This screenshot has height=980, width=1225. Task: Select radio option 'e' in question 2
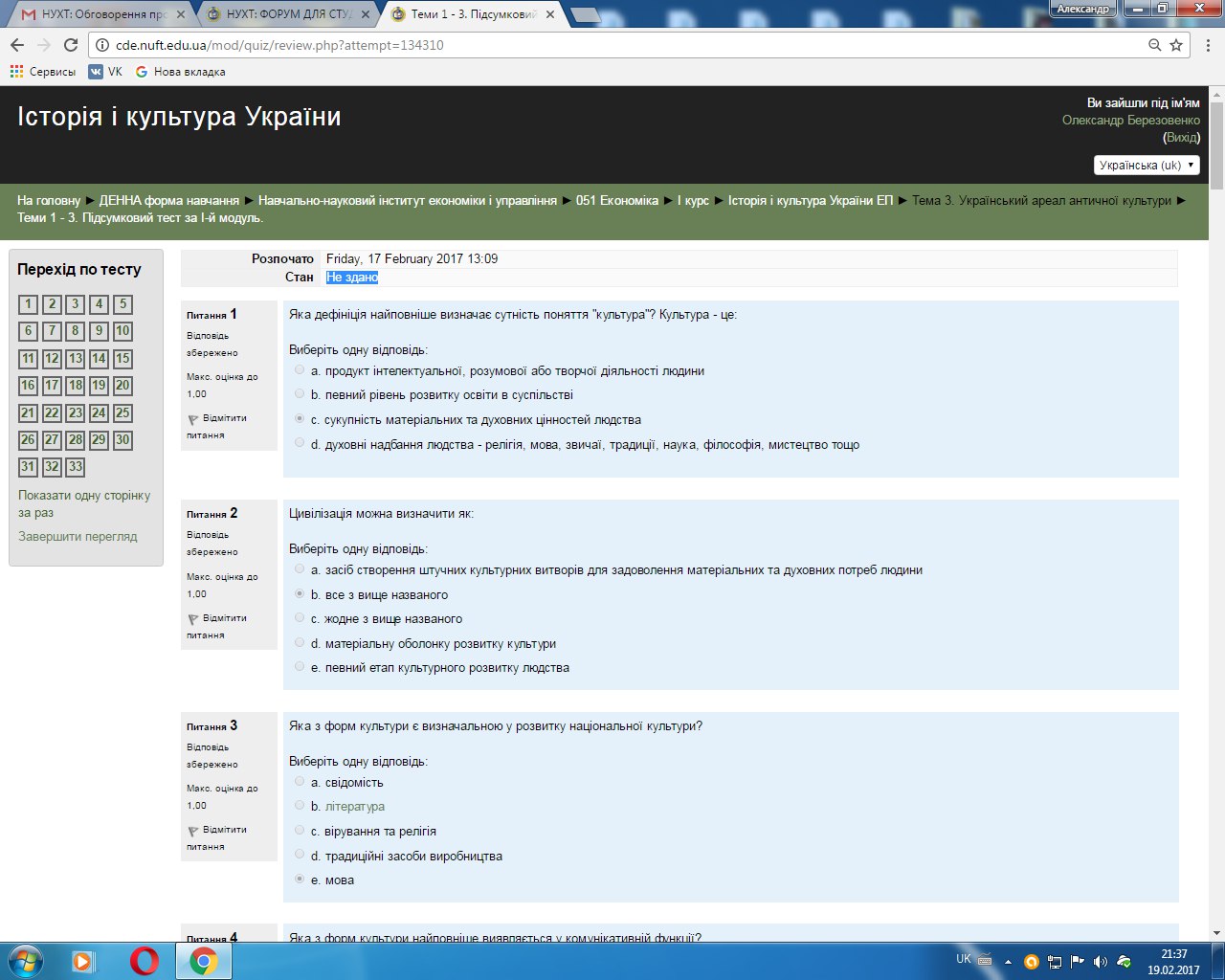point(300,667)
